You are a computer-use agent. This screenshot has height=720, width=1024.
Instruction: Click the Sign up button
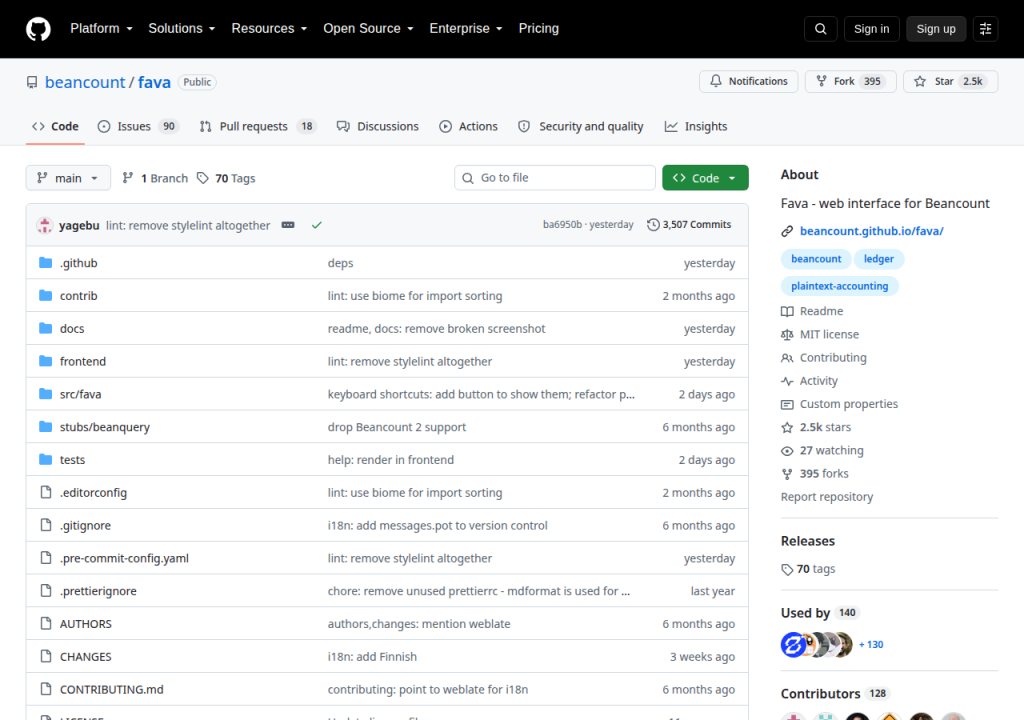click(x=936, y=29)
